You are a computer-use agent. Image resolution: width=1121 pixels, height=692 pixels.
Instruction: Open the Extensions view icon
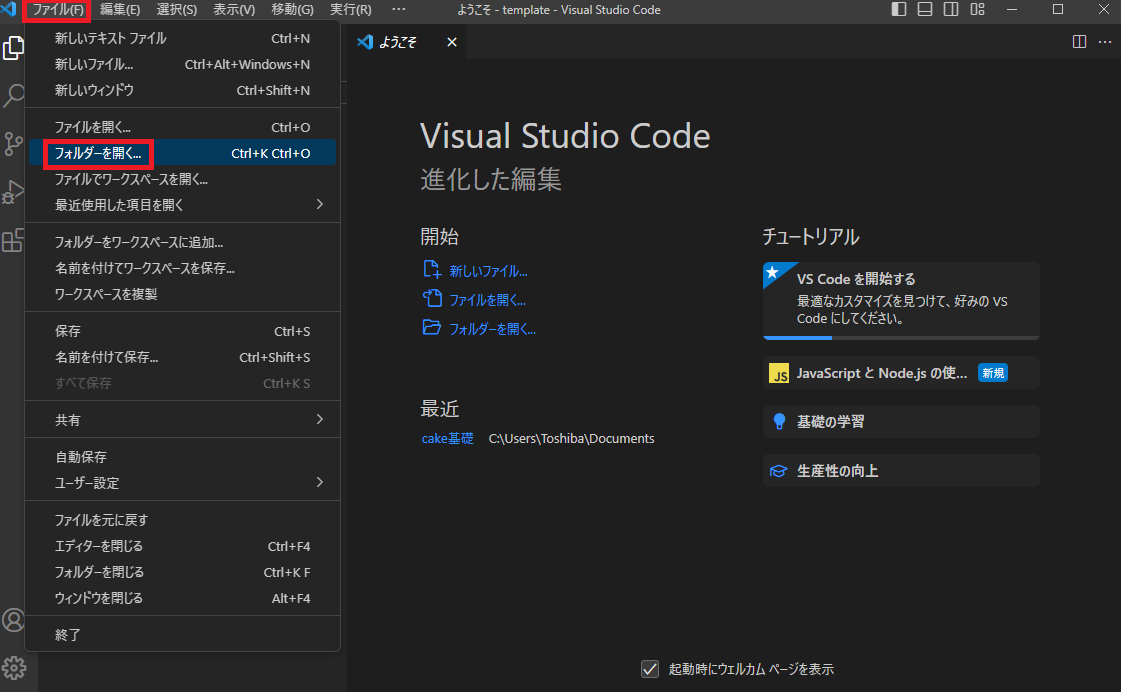[x=13, y=240]
